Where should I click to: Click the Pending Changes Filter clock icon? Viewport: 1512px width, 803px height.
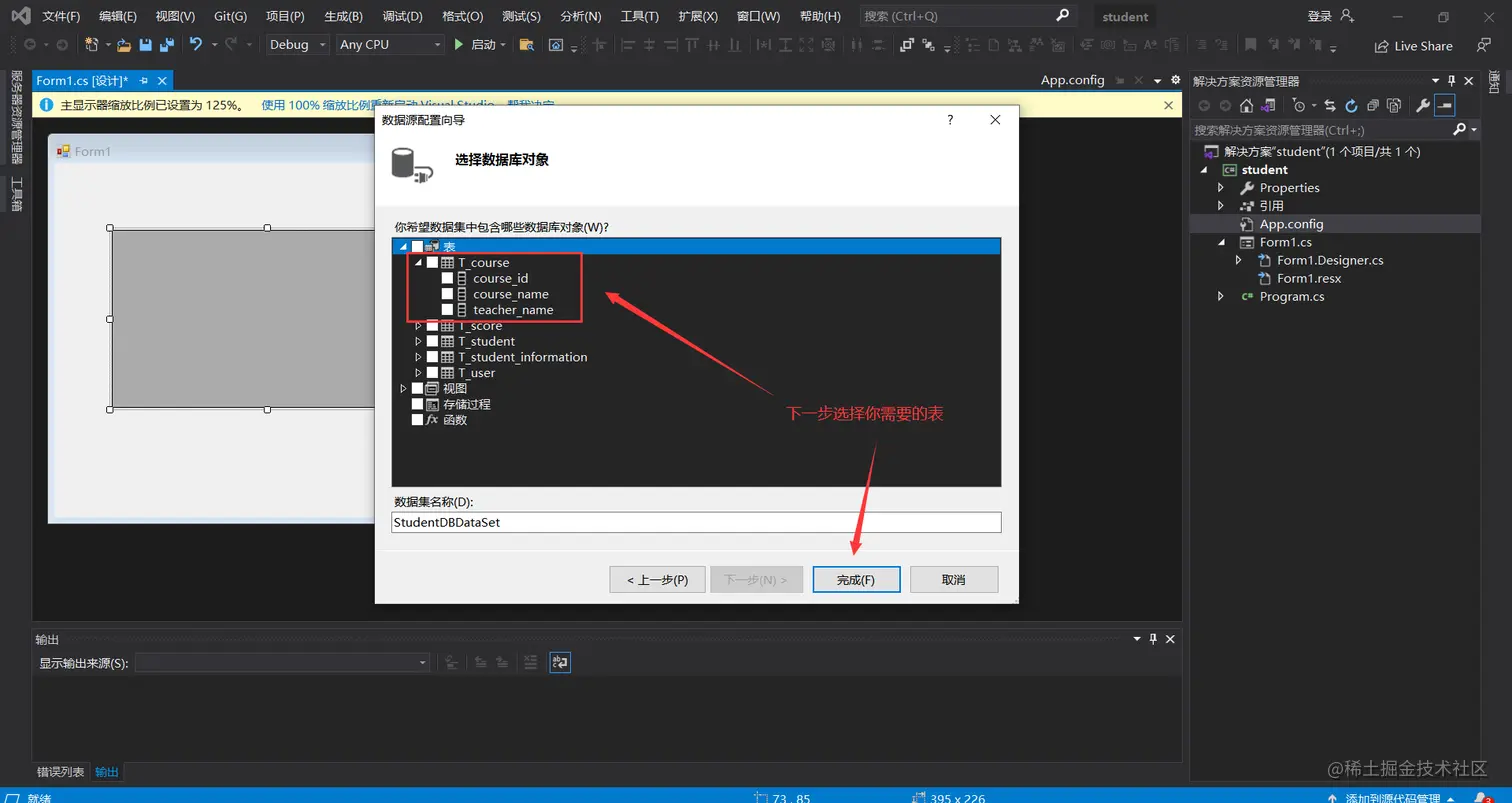tap(1298, 105)
